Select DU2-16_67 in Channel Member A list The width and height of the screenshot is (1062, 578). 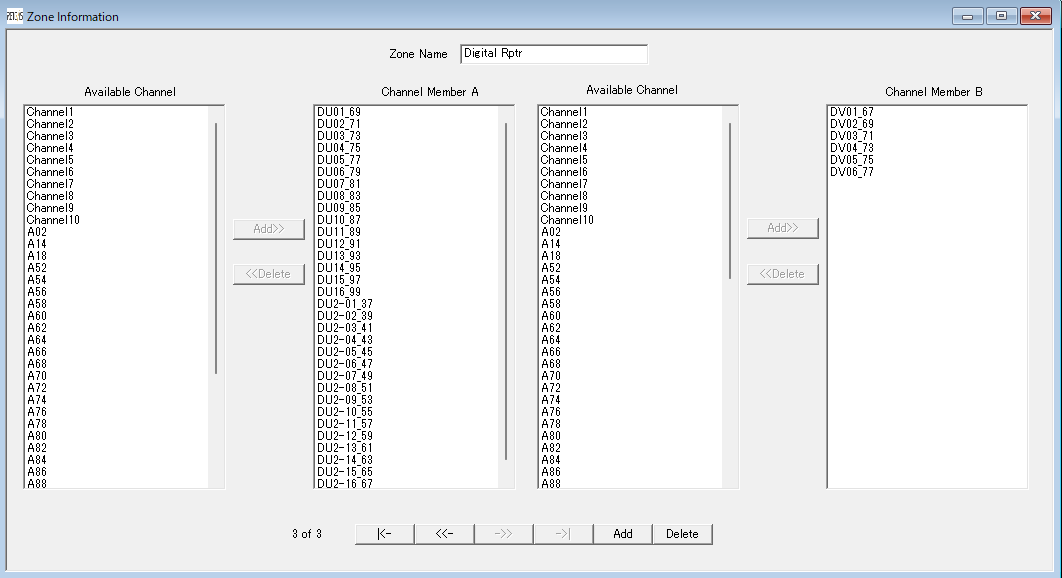click(345, 484)
